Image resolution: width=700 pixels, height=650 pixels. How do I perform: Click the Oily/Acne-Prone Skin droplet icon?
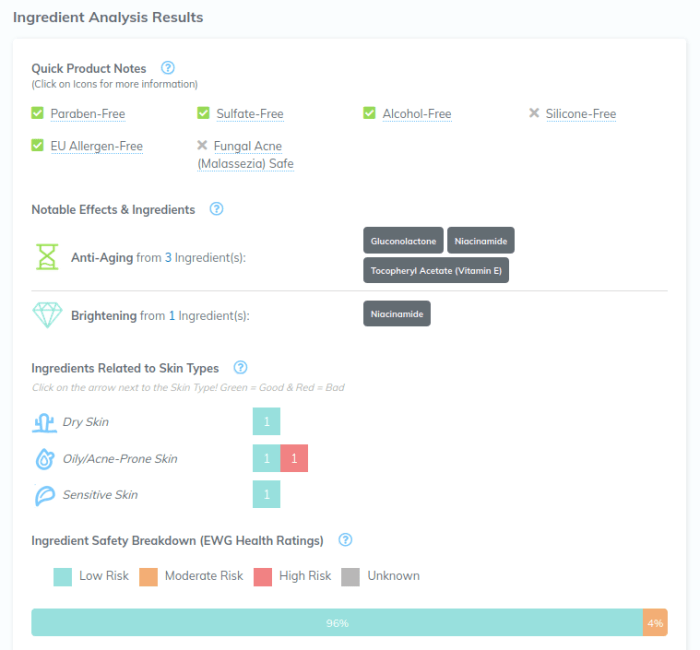[44, 459]
